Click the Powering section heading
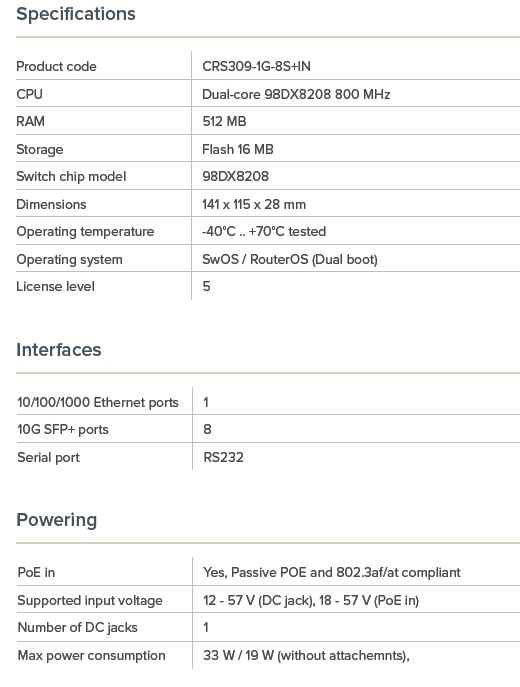Screen dimensions: 520x687 (x=57, y=520)
